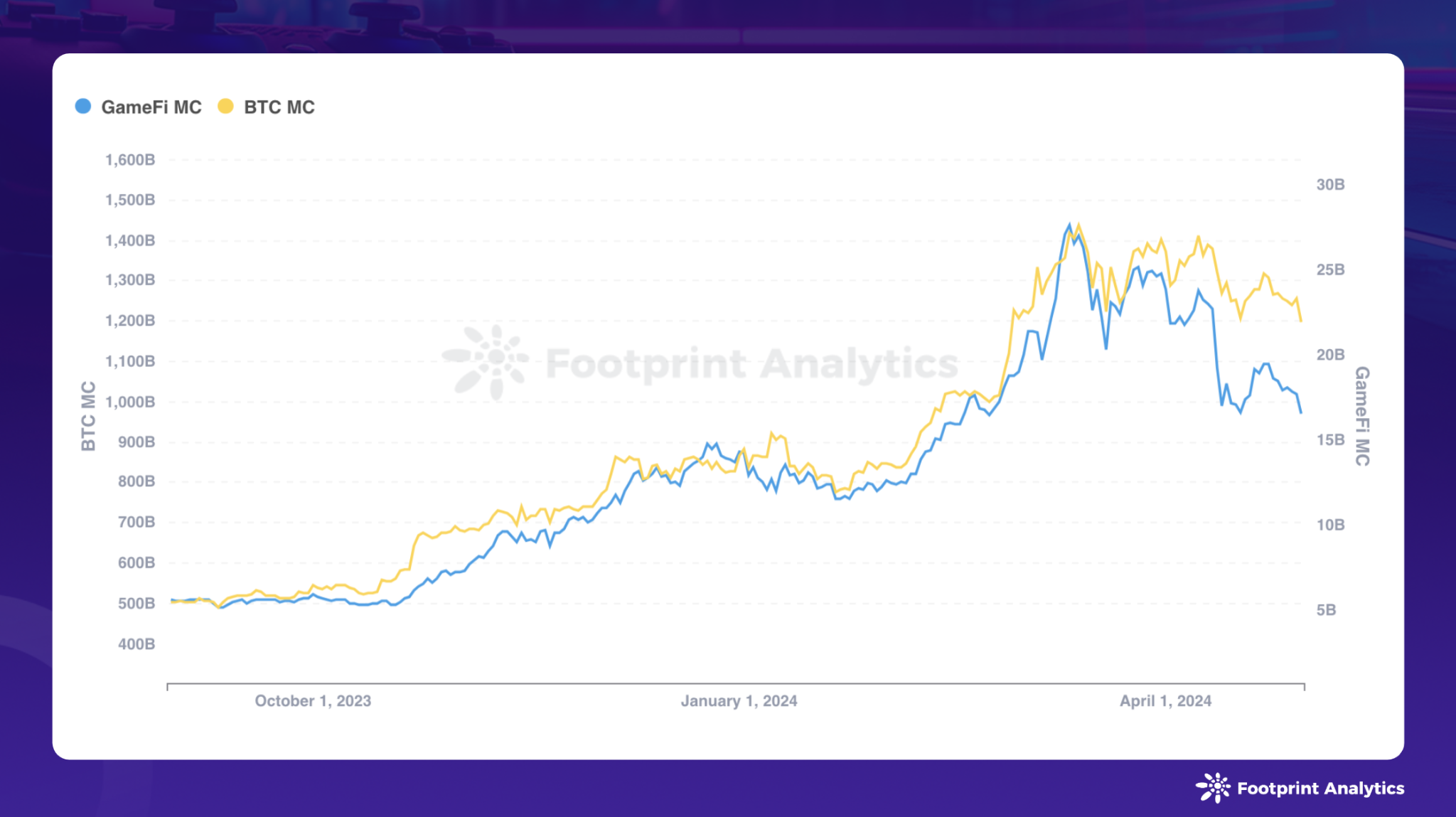Click the vertical BTC MC left axis title
Viewport: 1456px width, 817px height.
(88, 416)
